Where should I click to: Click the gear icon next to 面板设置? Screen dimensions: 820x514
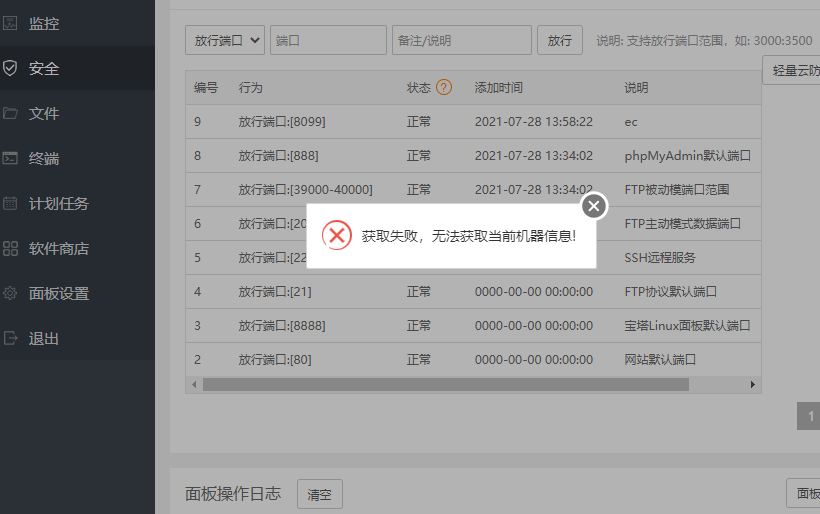point(10,293)
